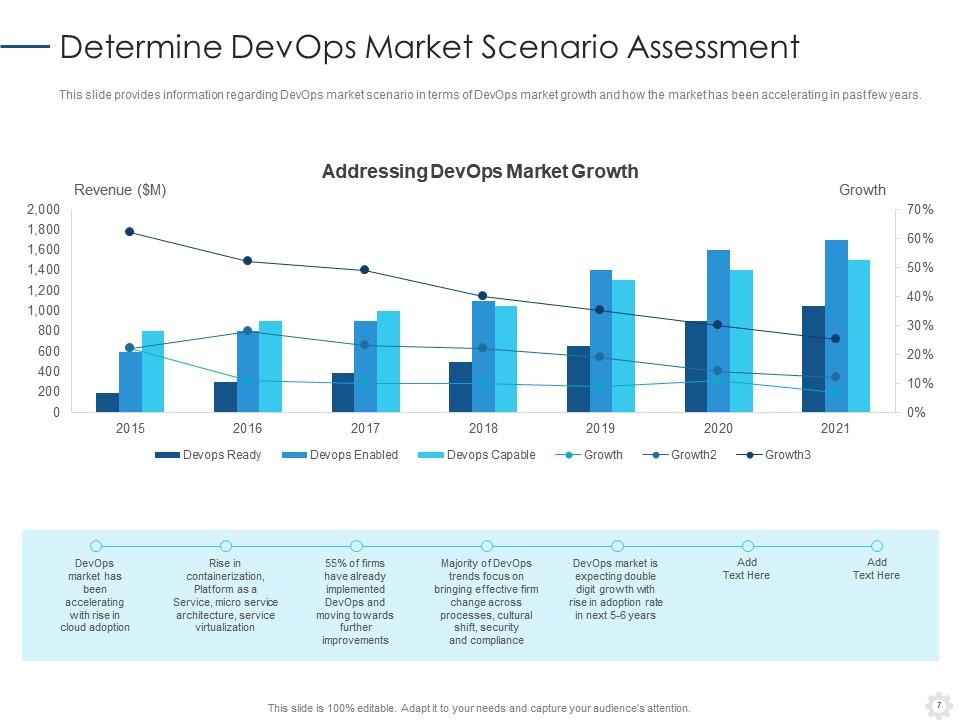
Task: Click the Growth legend line marker
Action: (x=568, y=455)
